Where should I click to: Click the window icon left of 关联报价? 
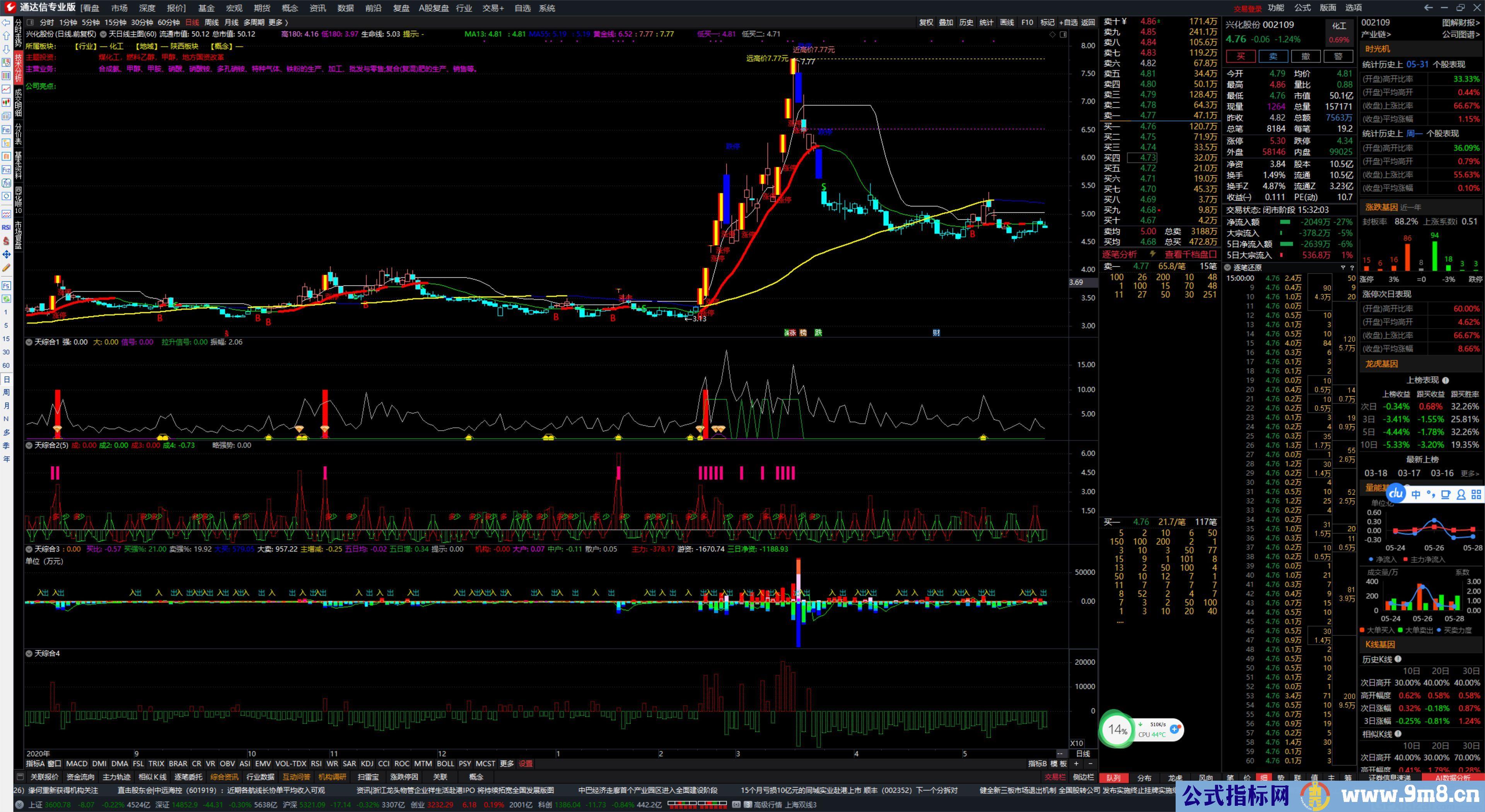click(20, 777)
